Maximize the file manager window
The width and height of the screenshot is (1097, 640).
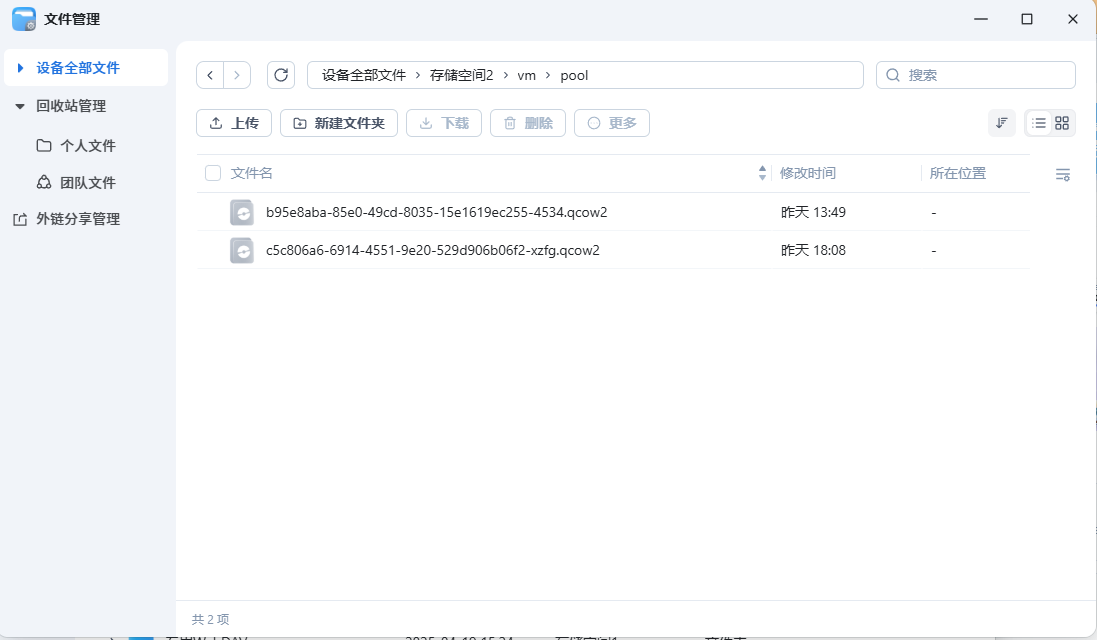pyautogui.click(x=1026, y=19)
